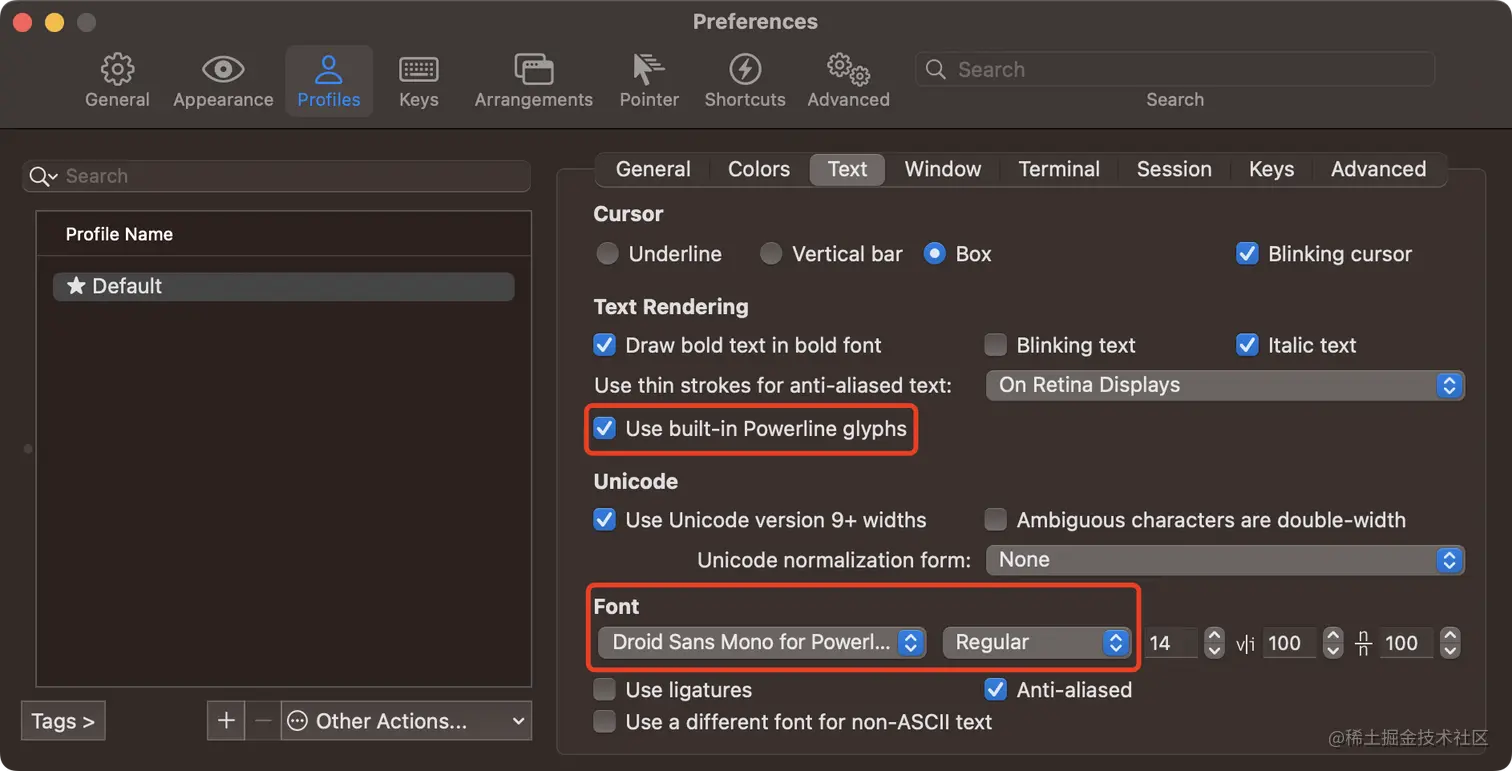Switch to the profile General tab

(653, 169)
